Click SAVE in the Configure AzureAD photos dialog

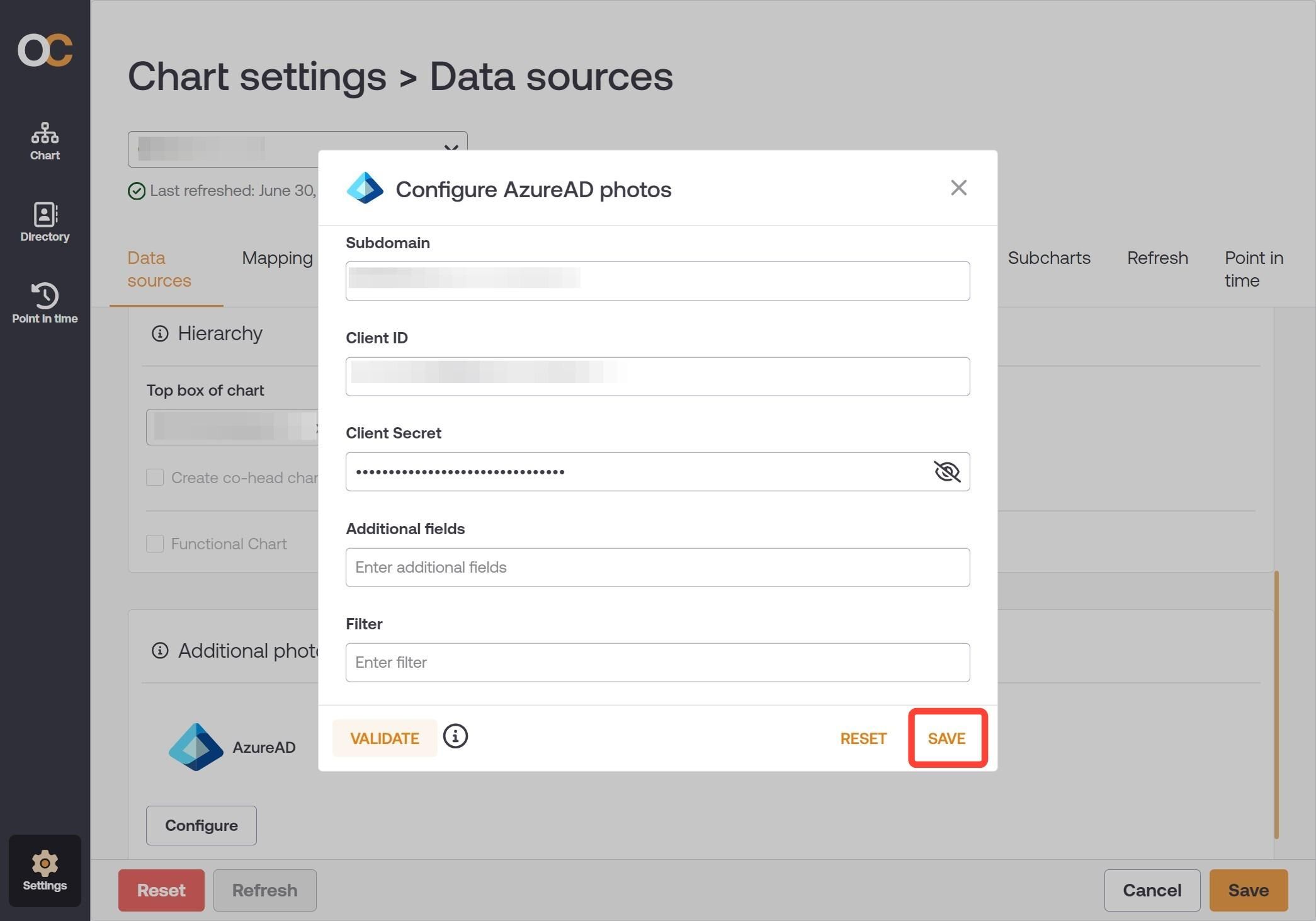(947, 738)
